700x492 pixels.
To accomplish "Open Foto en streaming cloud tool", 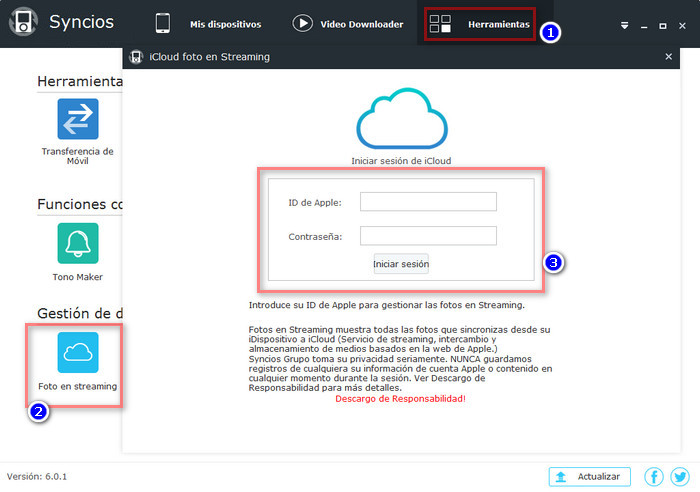I will coord(77,352).
